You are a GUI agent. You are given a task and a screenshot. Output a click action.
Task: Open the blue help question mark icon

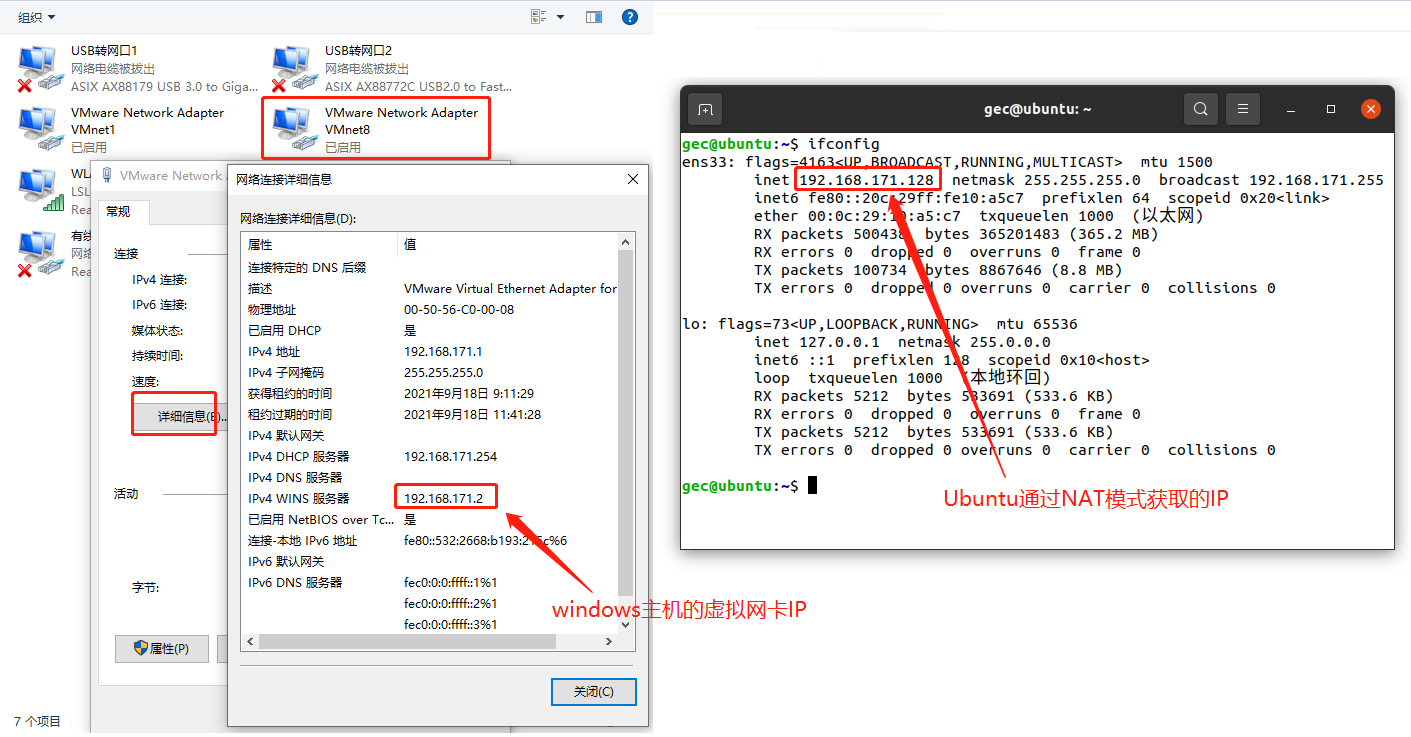click(630, 17)
